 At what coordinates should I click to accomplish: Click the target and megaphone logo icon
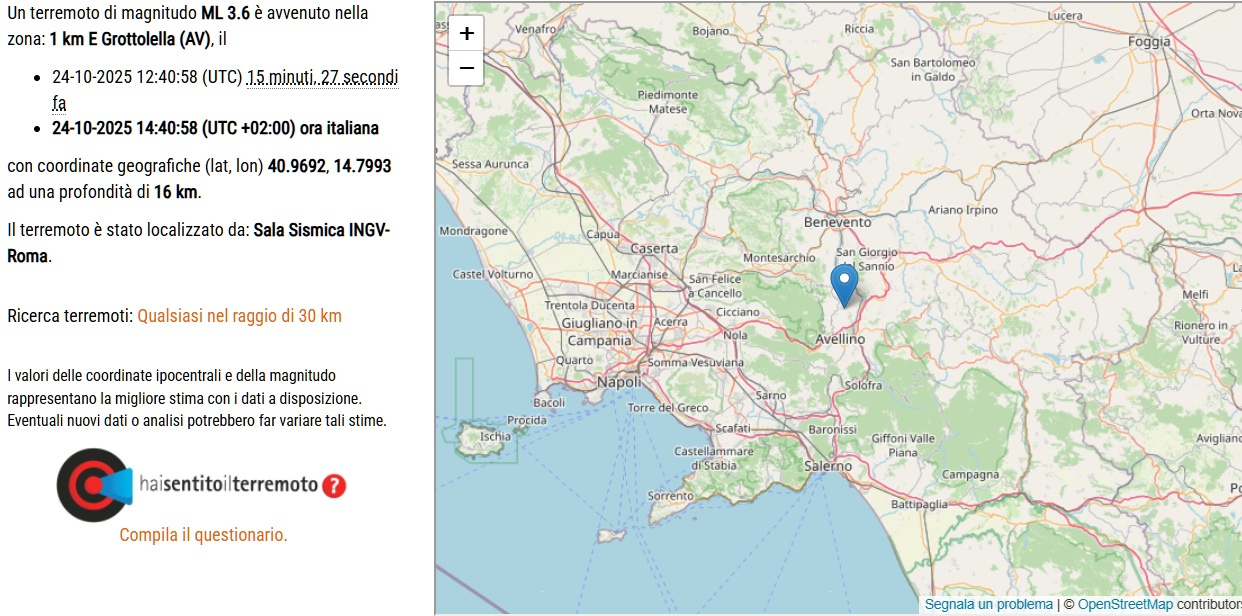tap(94, 485)
